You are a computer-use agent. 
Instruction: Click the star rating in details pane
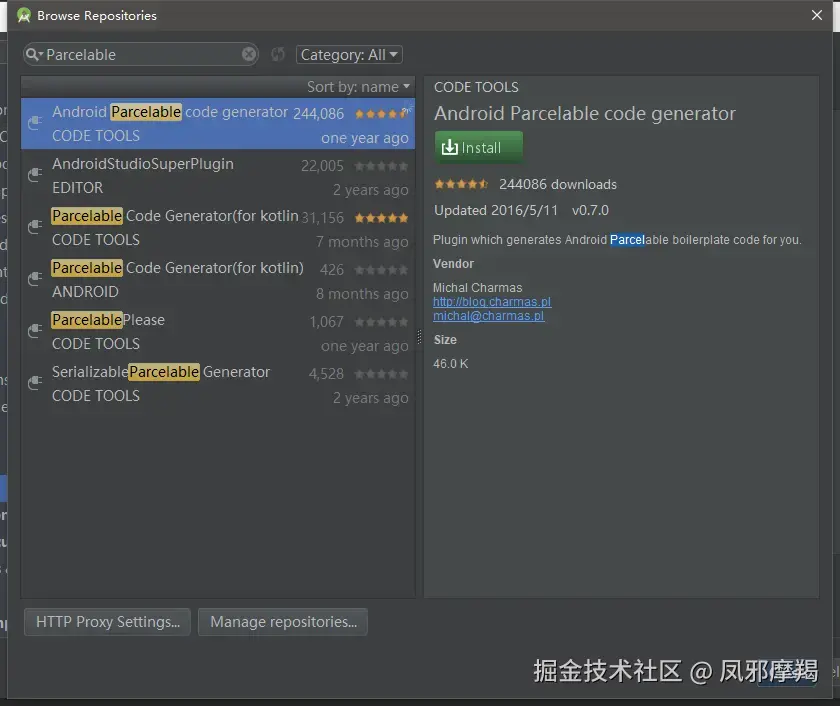(x=461, y=184)
